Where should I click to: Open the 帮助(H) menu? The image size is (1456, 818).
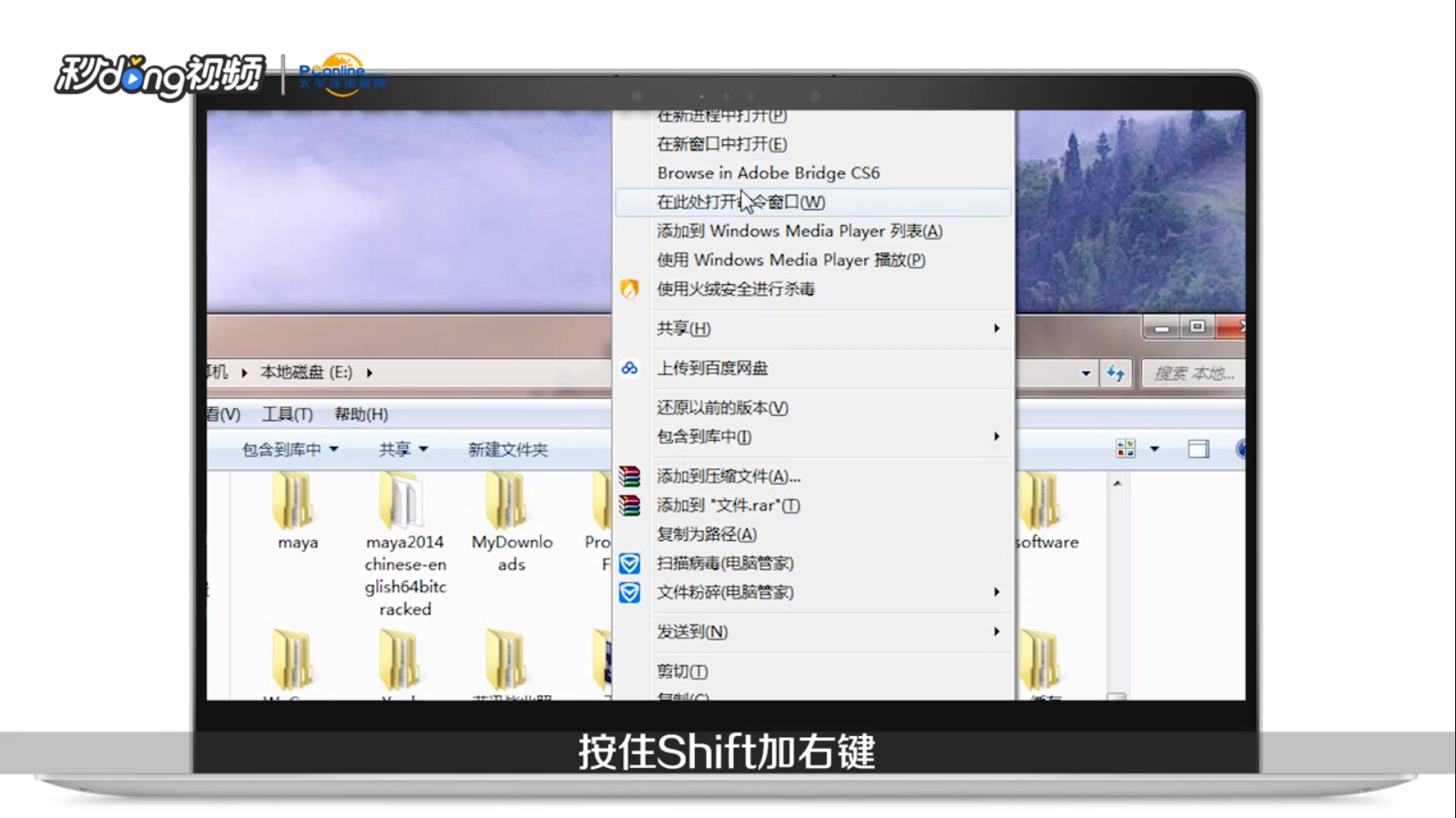click(361, 414)
